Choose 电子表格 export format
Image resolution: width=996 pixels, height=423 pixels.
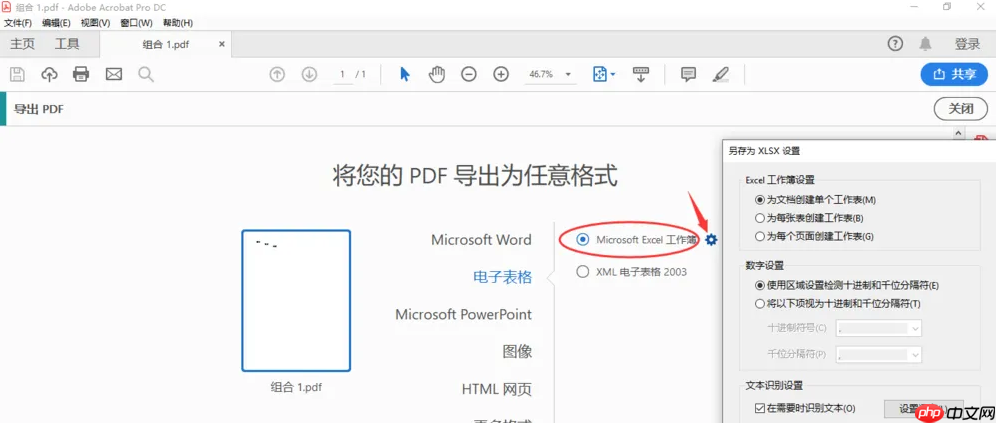point(502,277)
